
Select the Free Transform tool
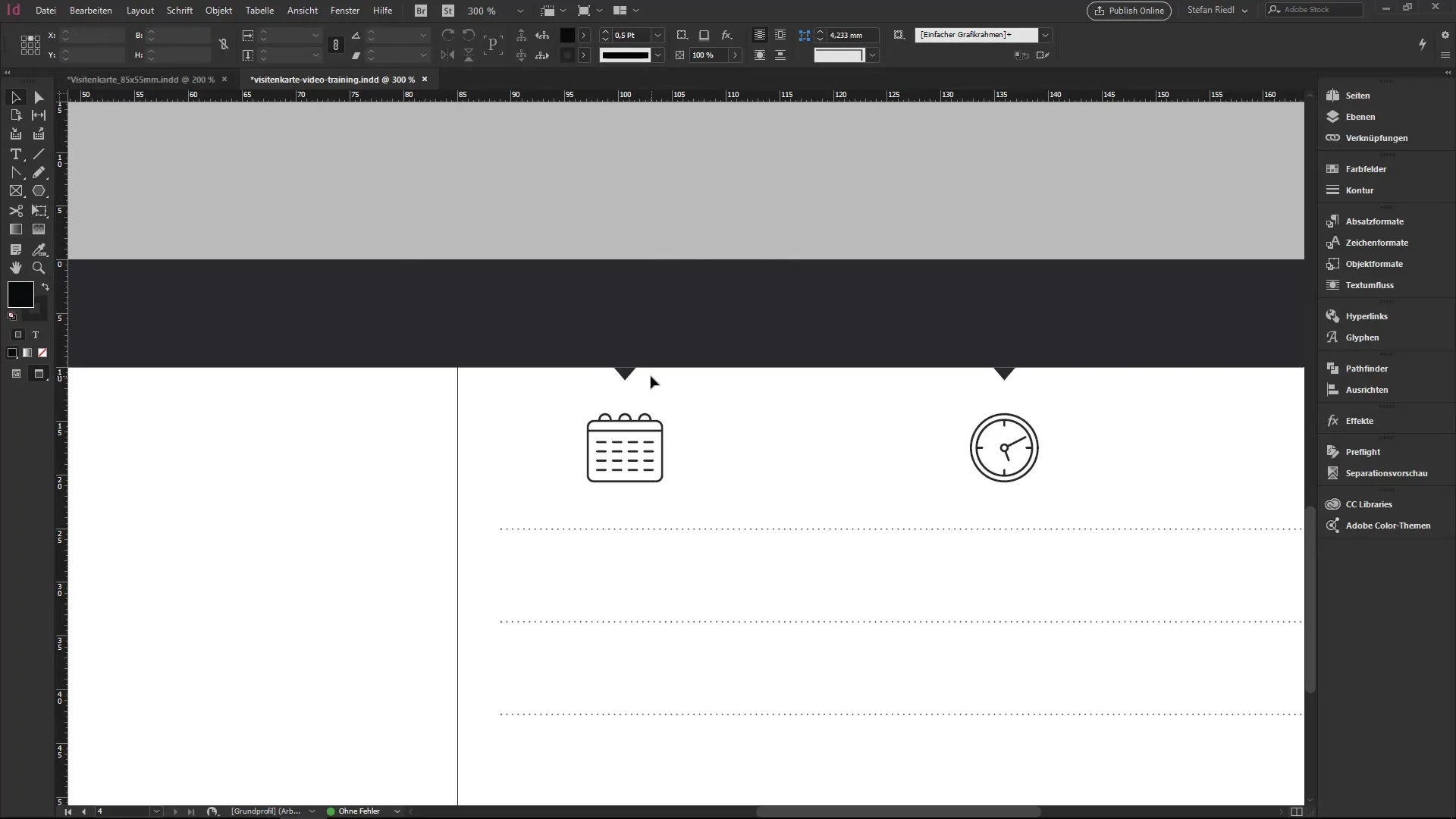(x=39, y=211)
